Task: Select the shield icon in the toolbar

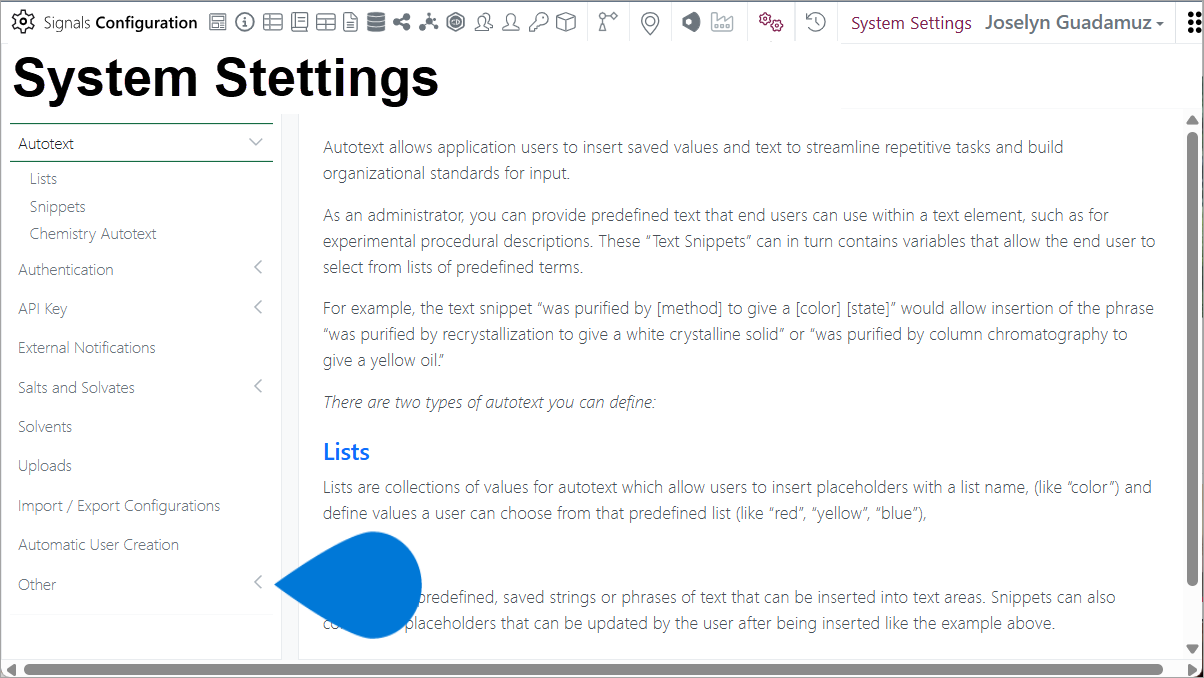Action: 690,22
